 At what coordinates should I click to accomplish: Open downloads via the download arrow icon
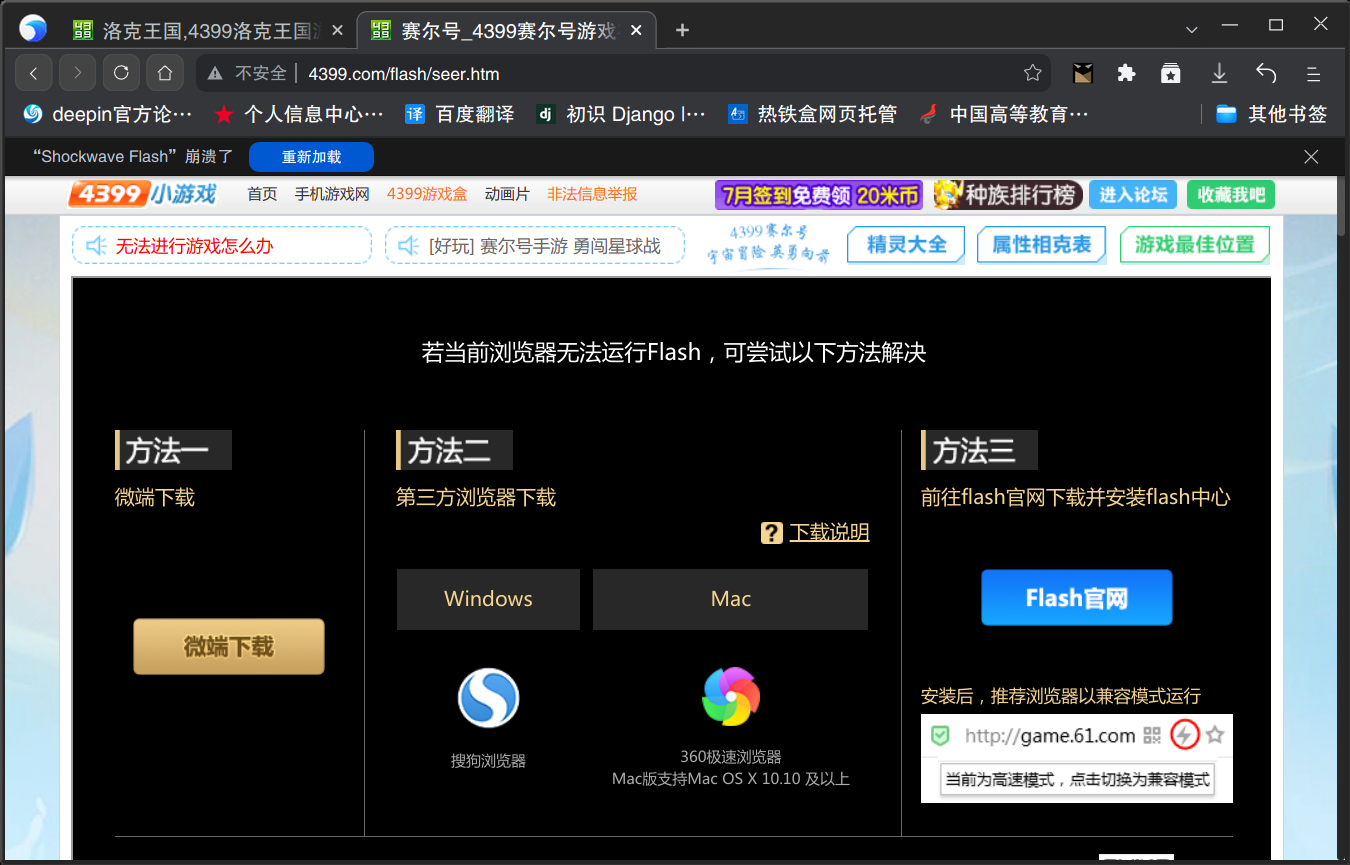(x=1219, y=73)
